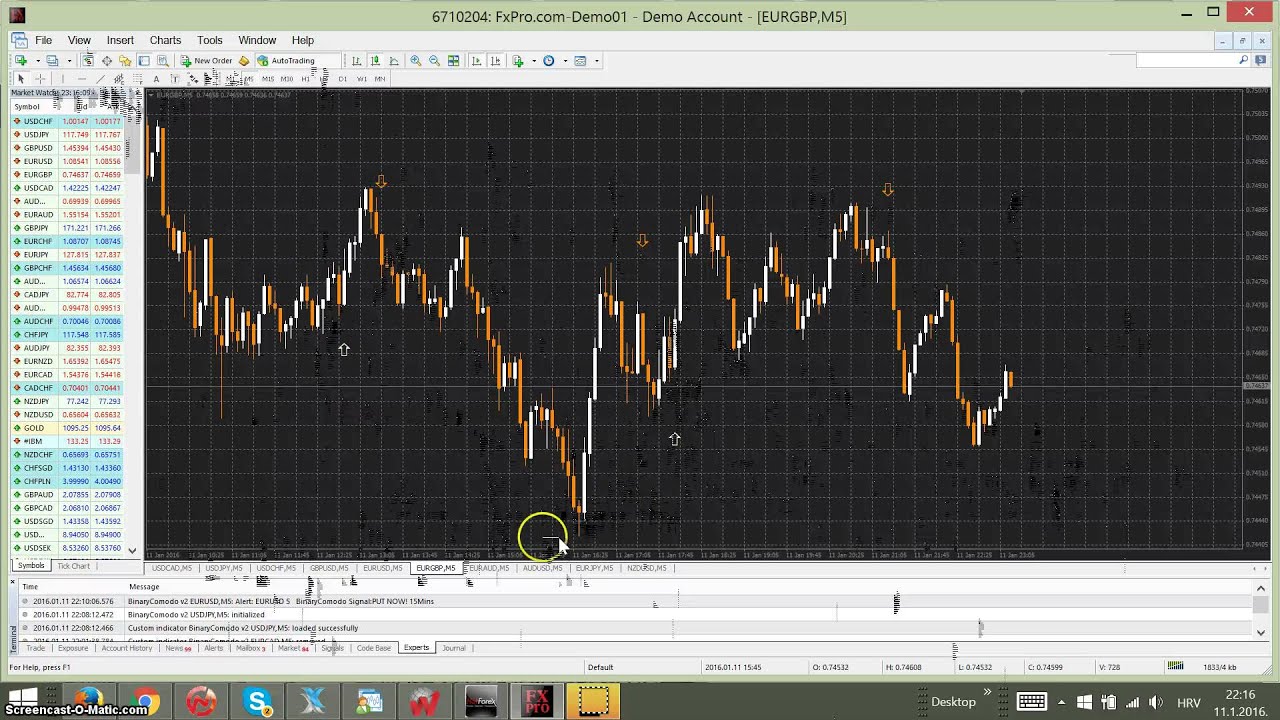This screenshot has height=720, width=1280.
Task: Click the Profiles icon
Action: 52,60
